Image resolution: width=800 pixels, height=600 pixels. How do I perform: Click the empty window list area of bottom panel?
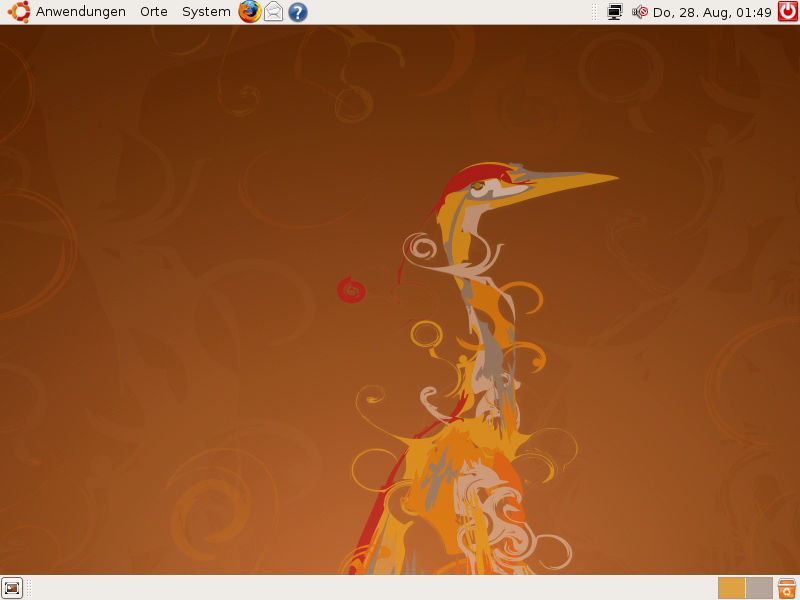point(370,588)
